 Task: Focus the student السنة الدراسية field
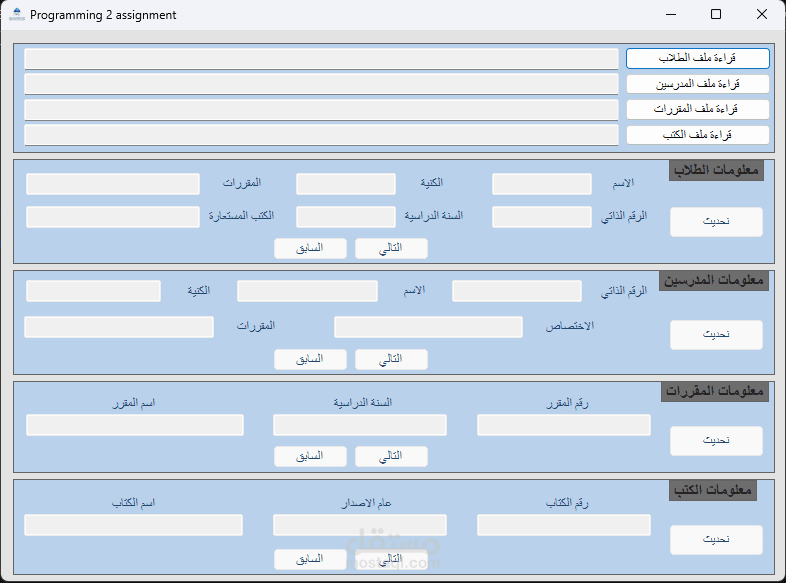(x=346, y=217)
